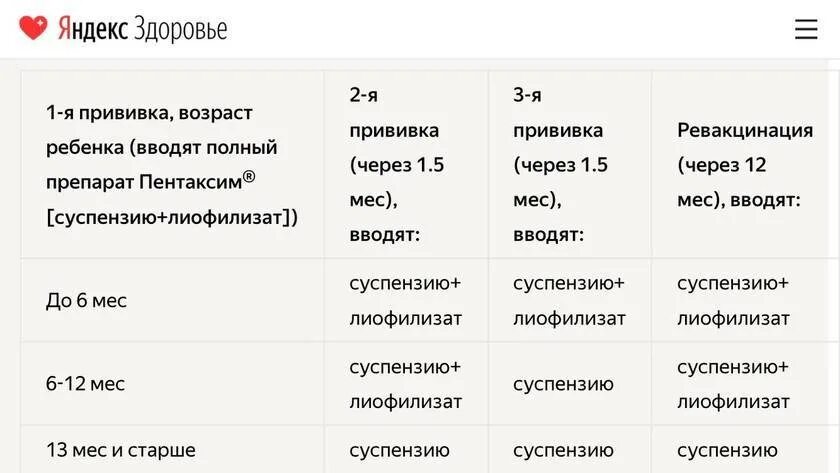This screenshot has width=840, height=473.
Task: Open the Яндекс Здоровье home link
Action: click(x=123, y=28)
